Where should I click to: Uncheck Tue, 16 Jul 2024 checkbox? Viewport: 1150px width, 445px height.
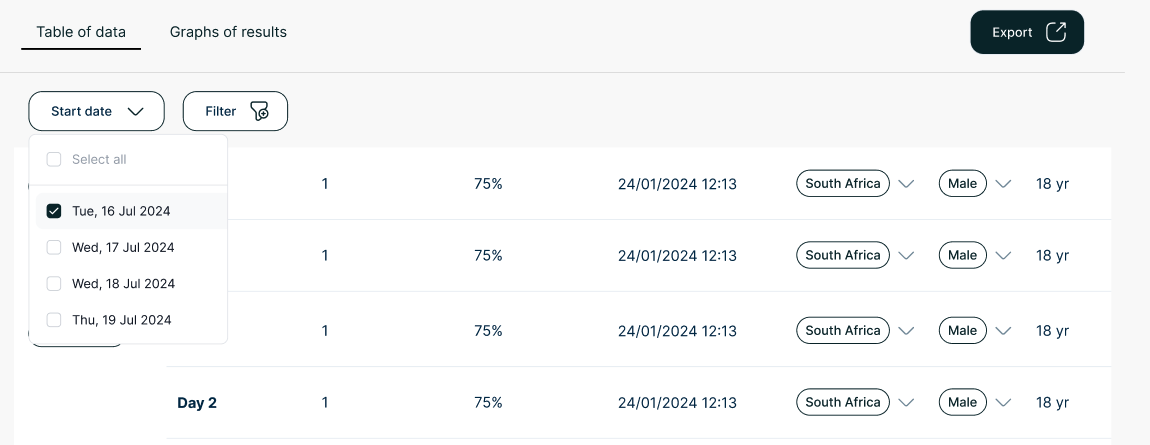(x=54, y=211)
